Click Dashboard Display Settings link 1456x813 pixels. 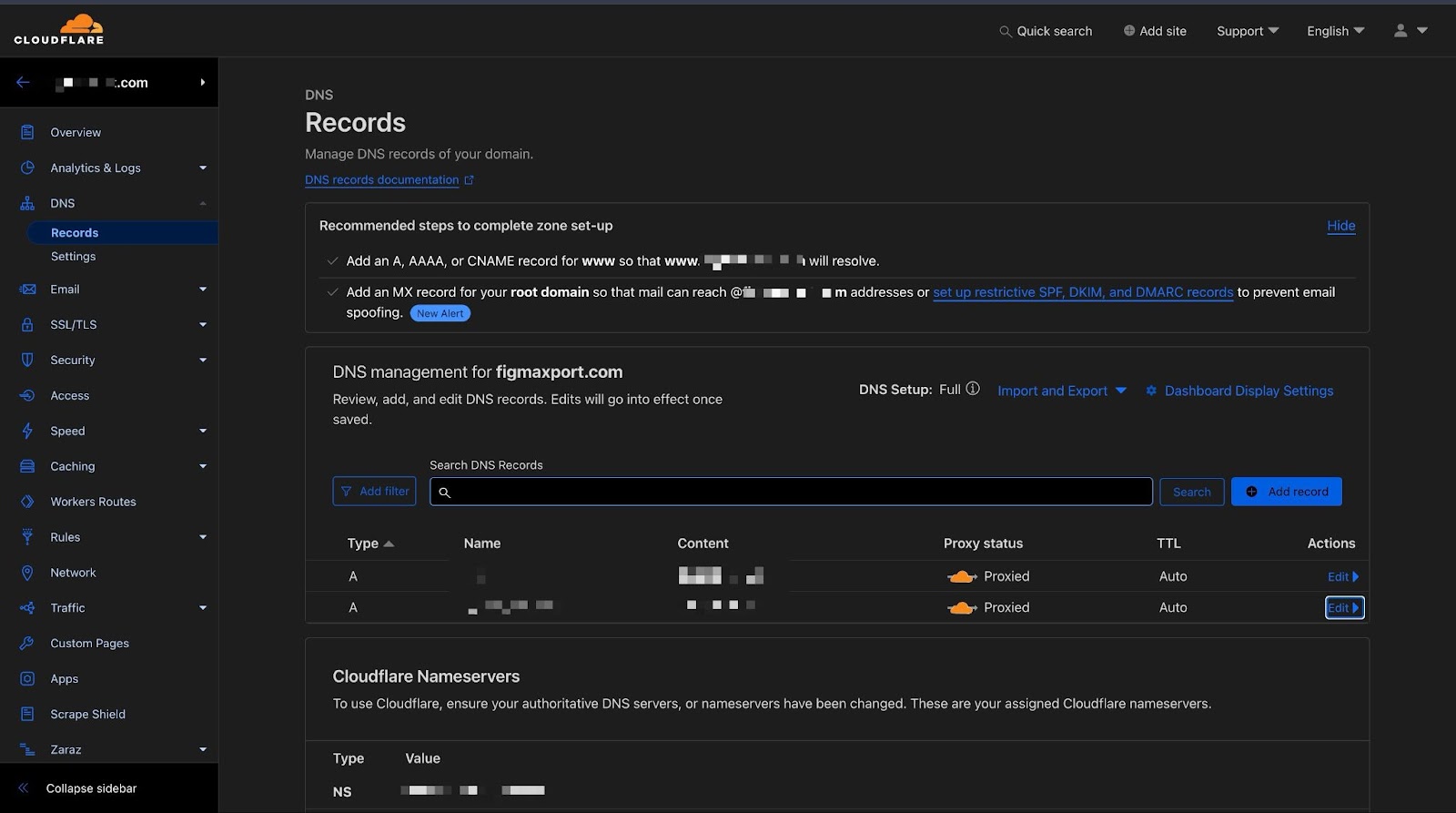1249,391
